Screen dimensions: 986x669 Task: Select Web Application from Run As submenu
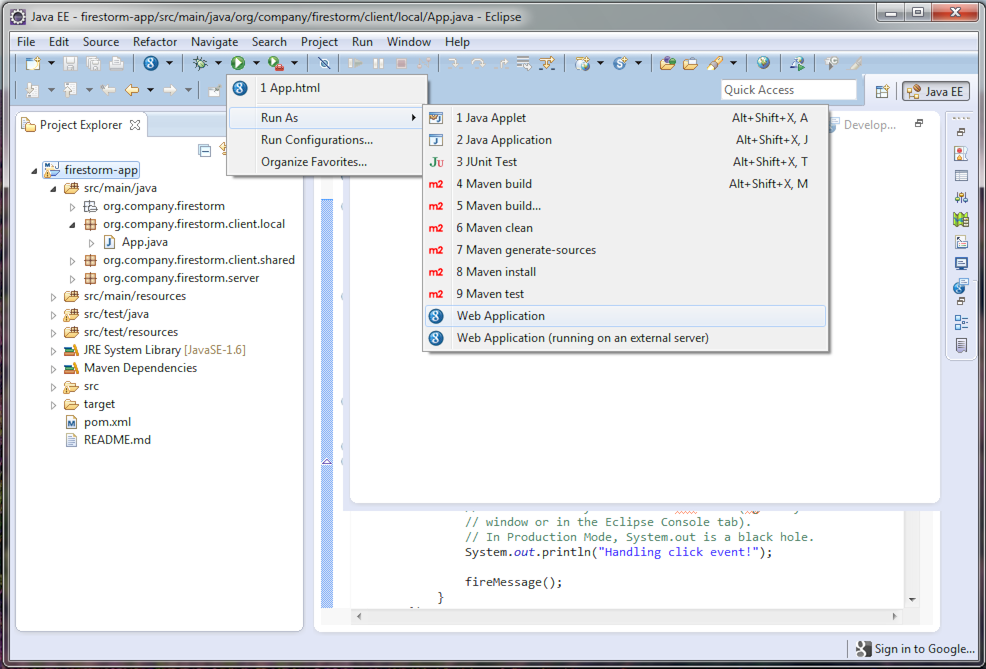(x=625, y=316)
